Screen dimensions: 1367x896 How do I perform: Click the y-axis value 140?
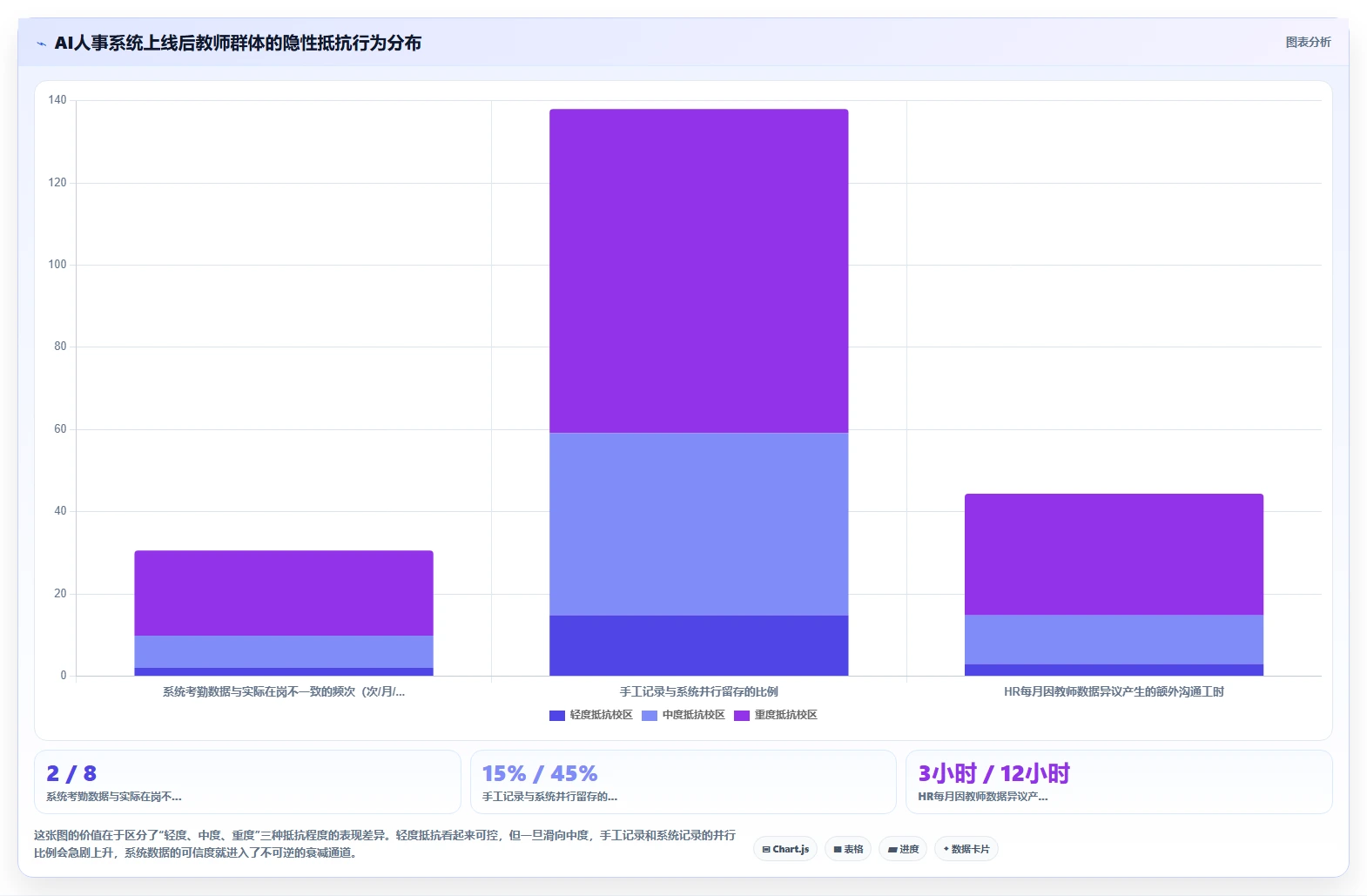coord(57,100)
